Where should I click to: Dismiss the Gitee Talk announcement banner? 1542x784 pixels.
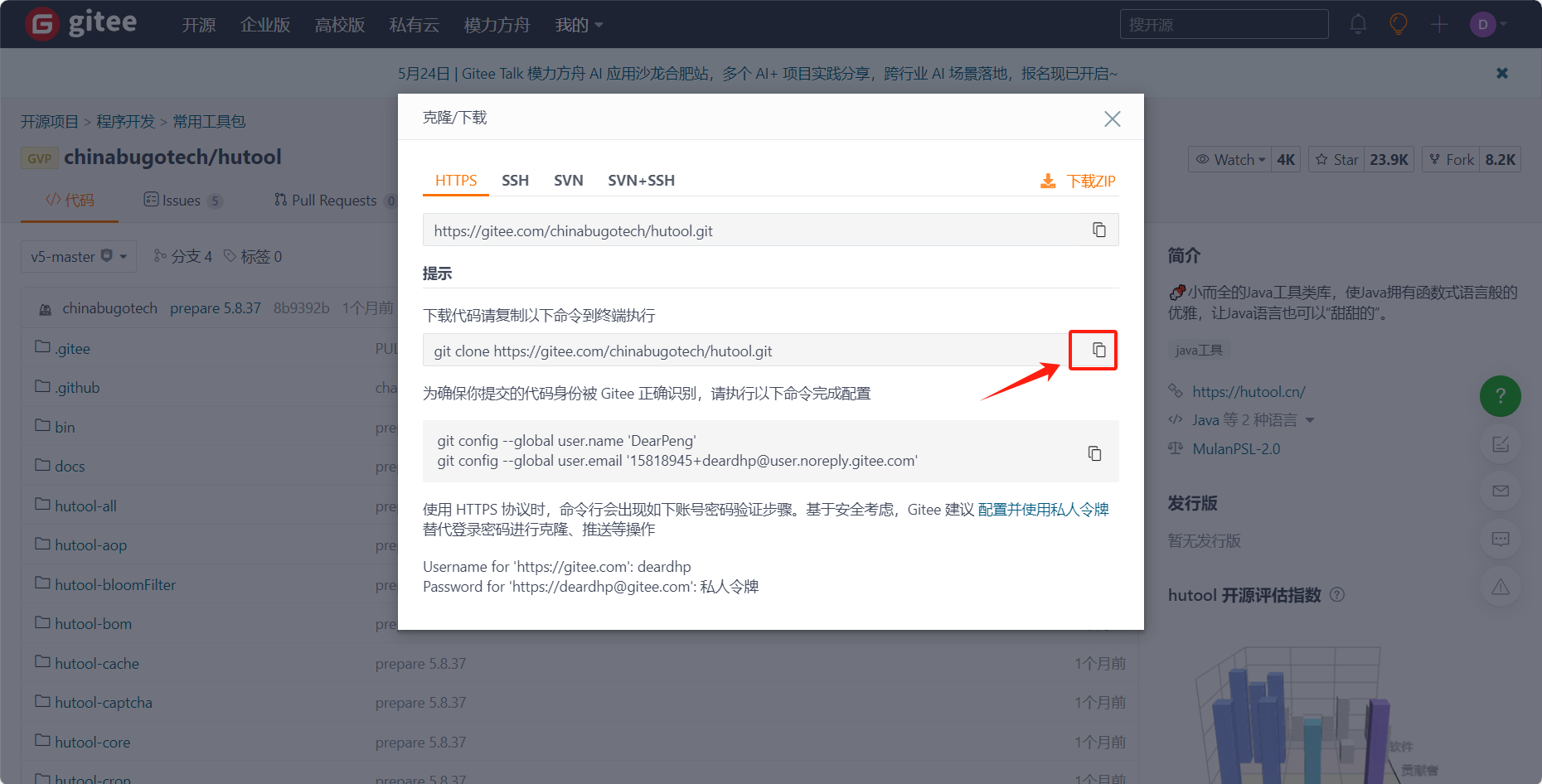[1502, 73]
